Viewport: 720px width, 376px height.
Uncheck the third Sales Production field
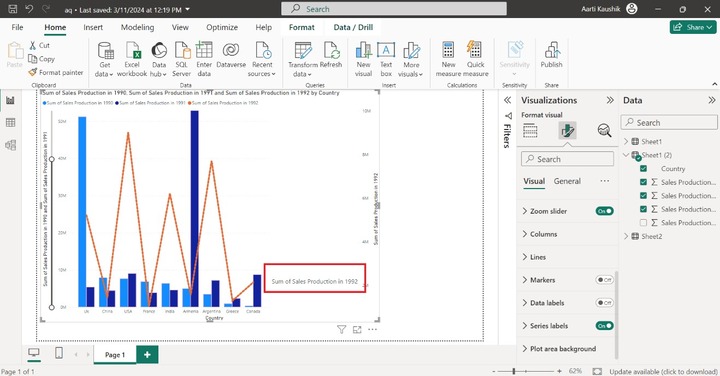(643, 209)
